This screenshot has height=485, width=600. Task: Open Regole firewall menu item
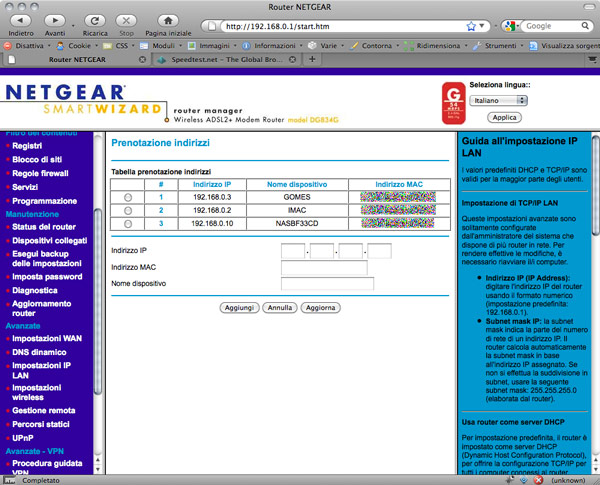click(x=40, y=173)
